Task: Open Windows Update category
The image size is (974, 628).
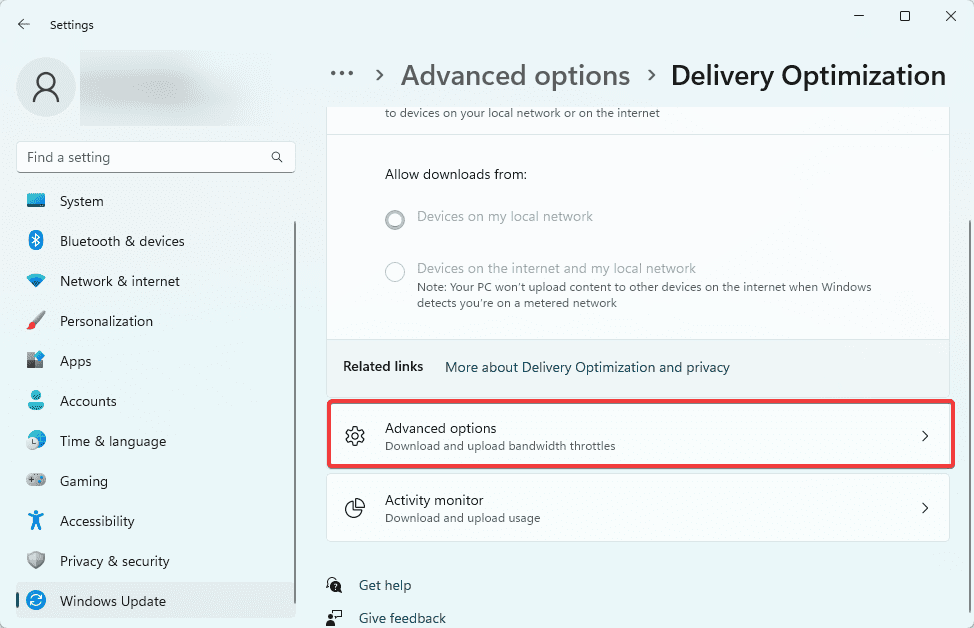Action: (155, 601)
